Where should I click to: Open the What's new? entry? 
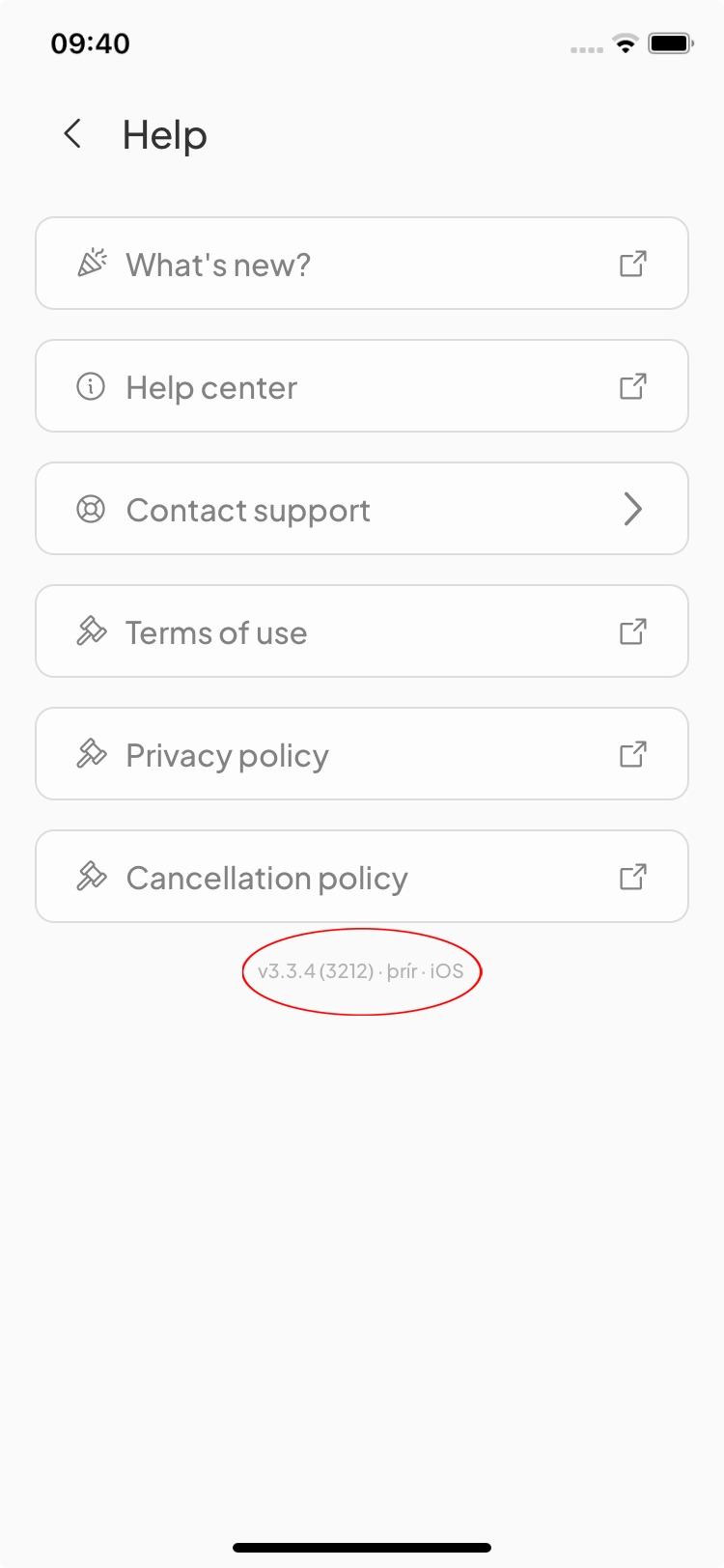click(x=218, y=265)
